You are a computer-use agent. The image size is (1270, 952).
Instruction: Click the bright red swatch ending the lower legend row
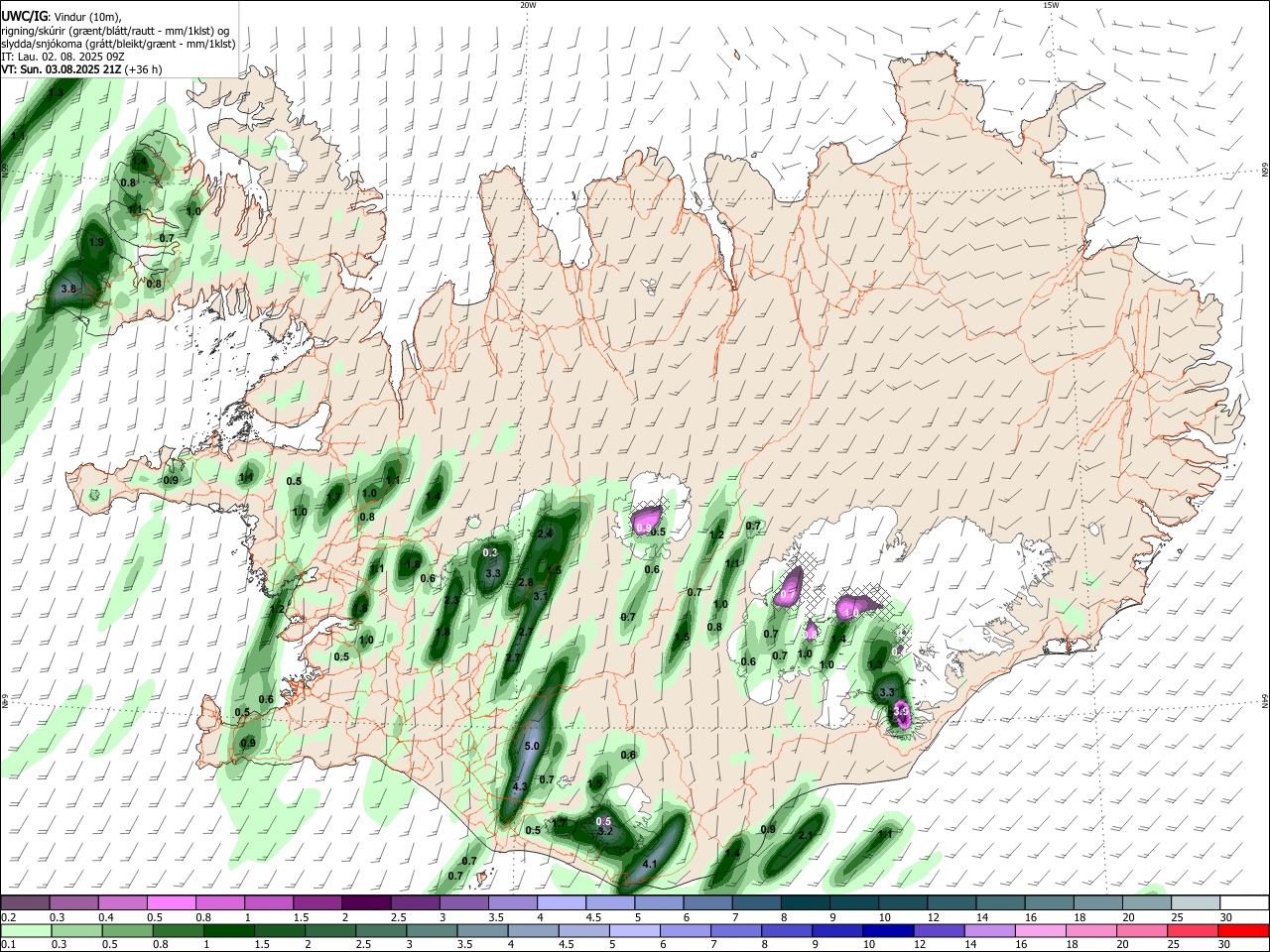[1243, 930]
